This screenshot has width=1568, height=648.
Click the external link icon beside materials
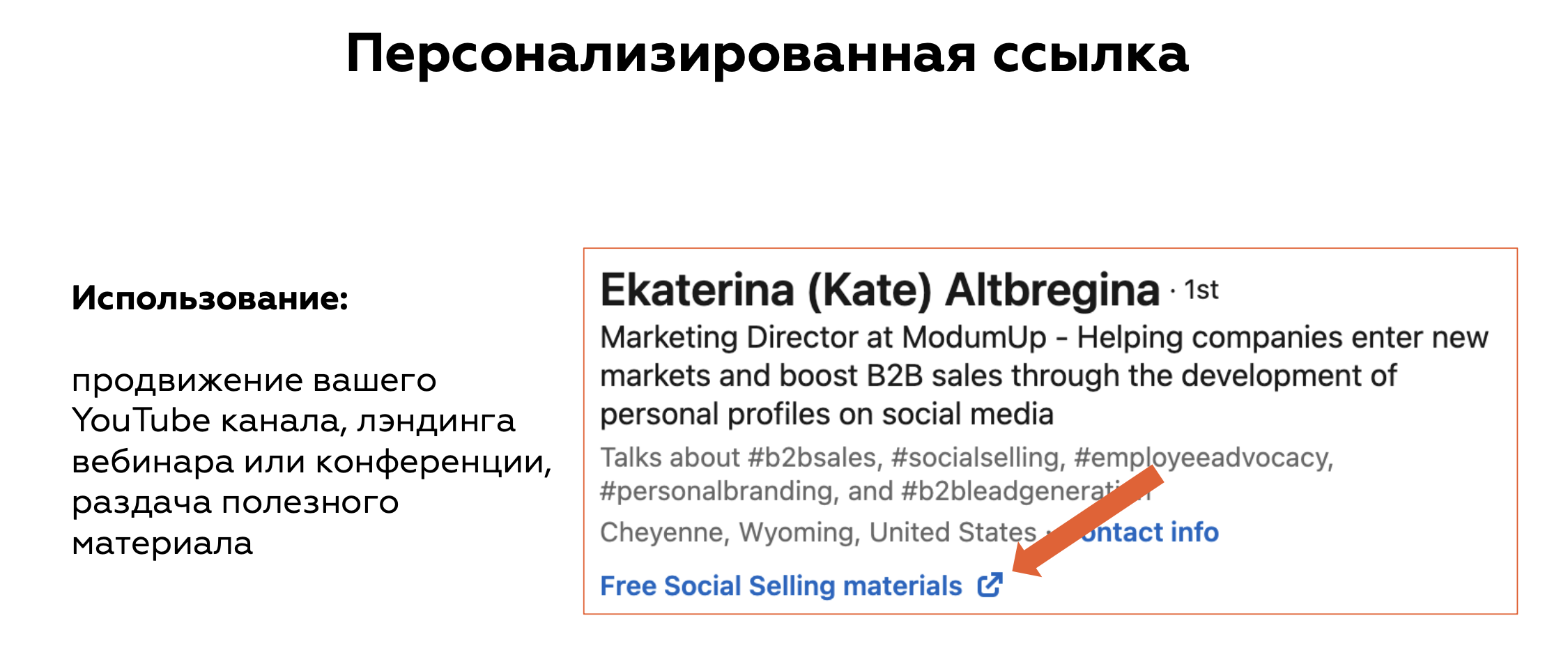(x=990, y=585)
